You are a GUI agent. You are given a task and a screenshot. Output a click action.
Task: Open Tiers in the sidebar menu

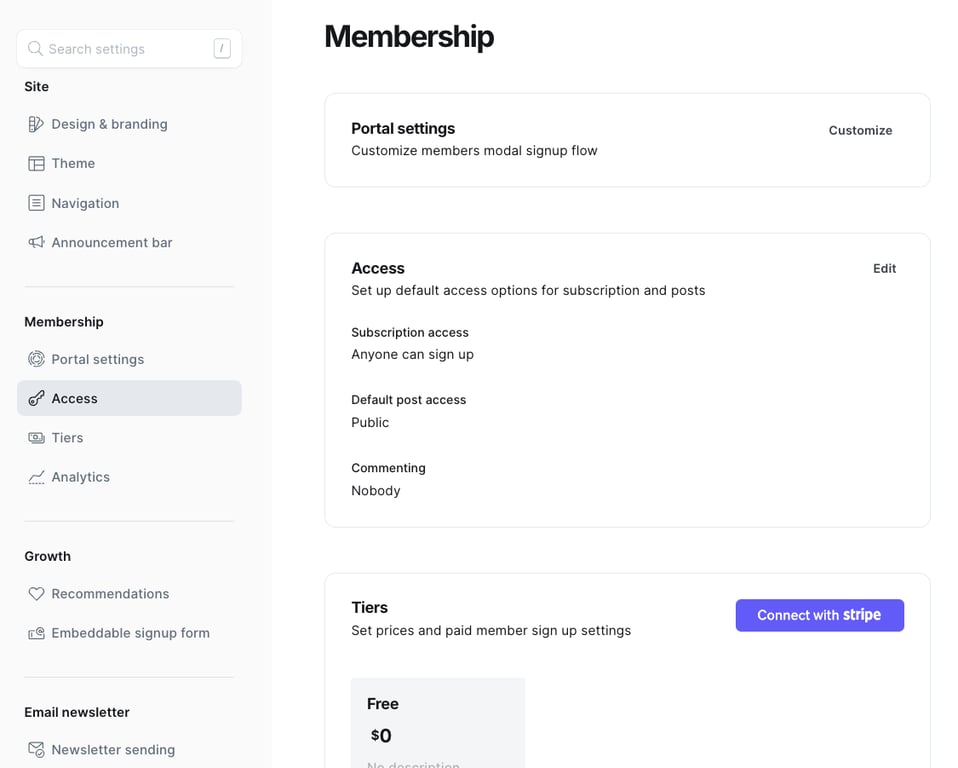click(67, 438)
